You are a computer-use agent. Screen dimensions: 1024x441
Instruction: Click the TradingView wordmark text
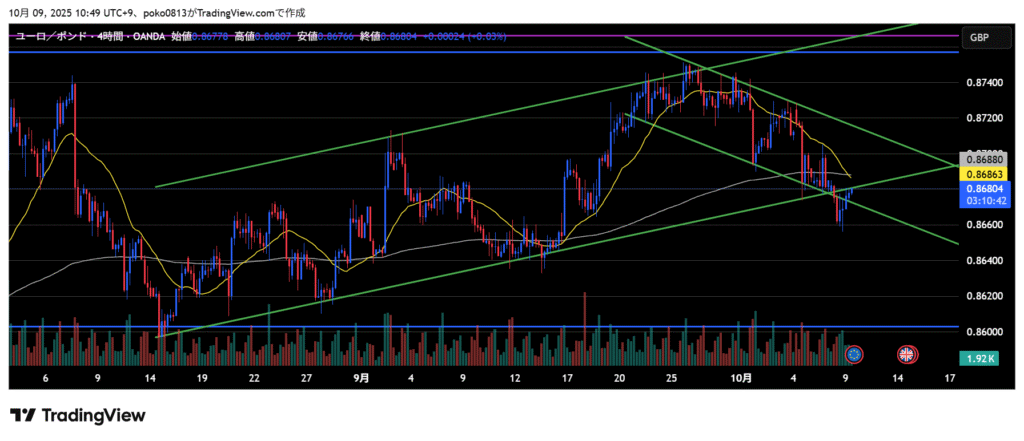pyautogui.click(x=92, y=415)
